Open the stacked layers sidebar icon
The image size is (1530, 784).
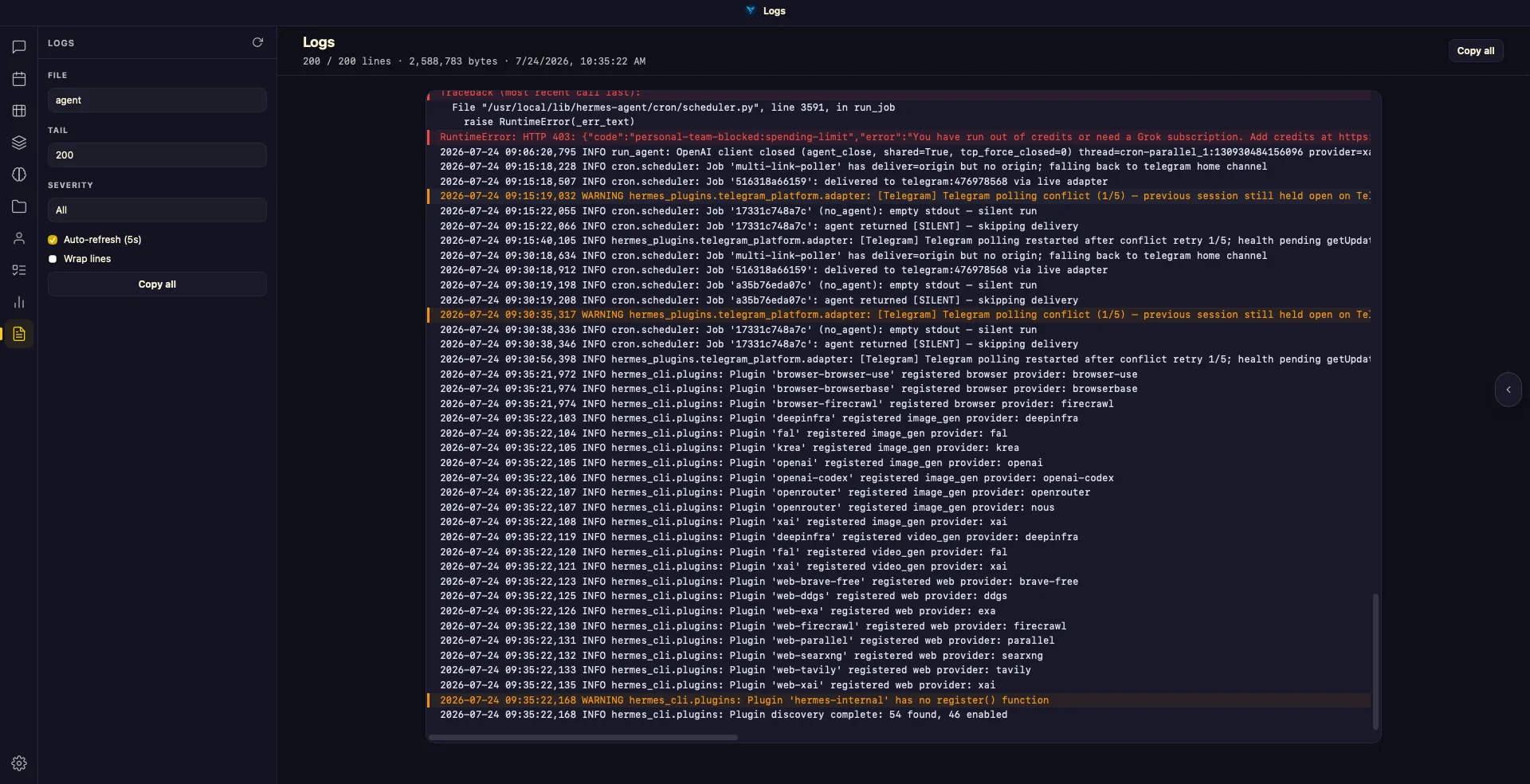coord(19,143)
